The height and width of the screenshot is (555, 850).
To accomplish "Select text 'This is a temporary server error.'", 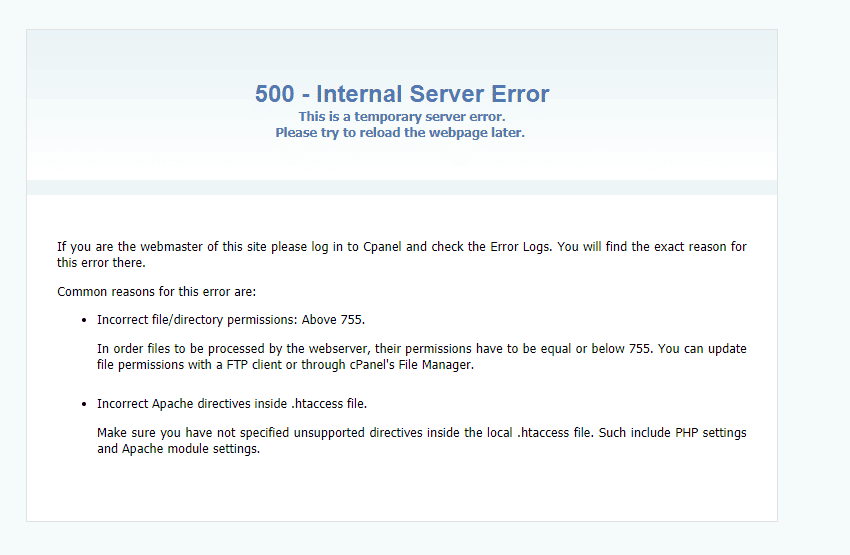I will tap(402, 117).
